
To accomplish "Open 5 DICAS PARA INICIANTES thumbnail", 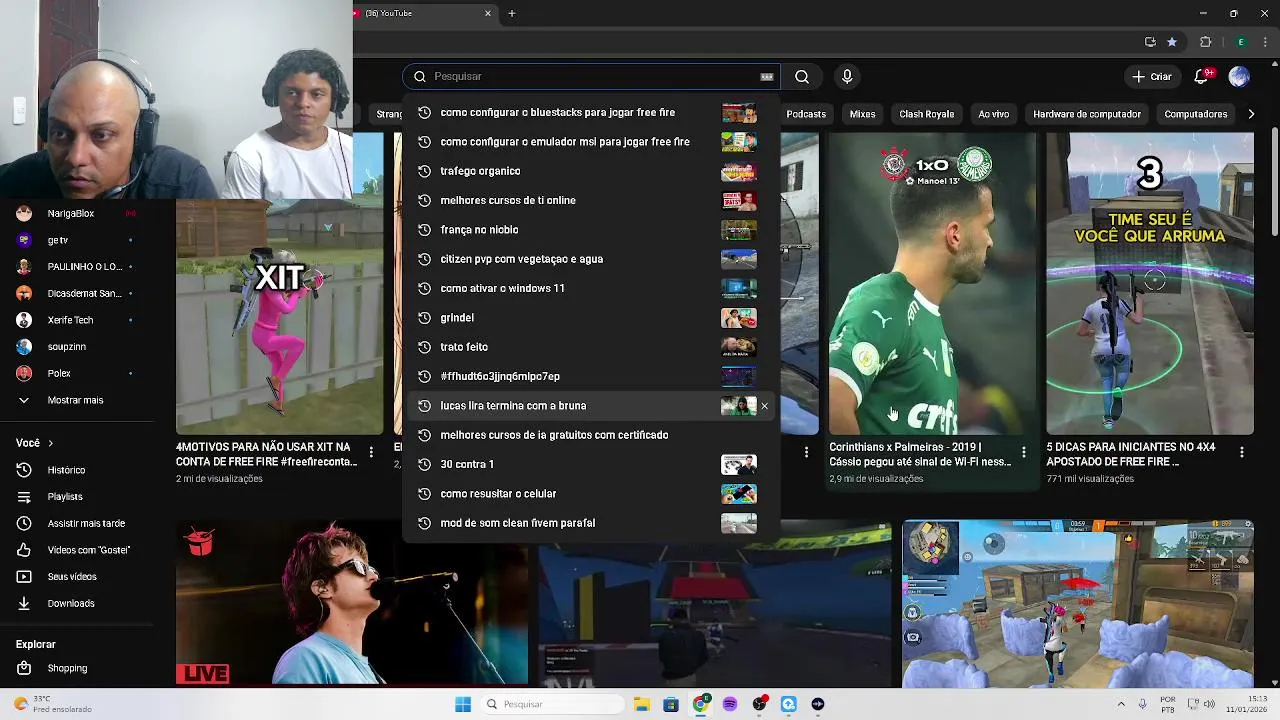I will tap(1150, 283).
